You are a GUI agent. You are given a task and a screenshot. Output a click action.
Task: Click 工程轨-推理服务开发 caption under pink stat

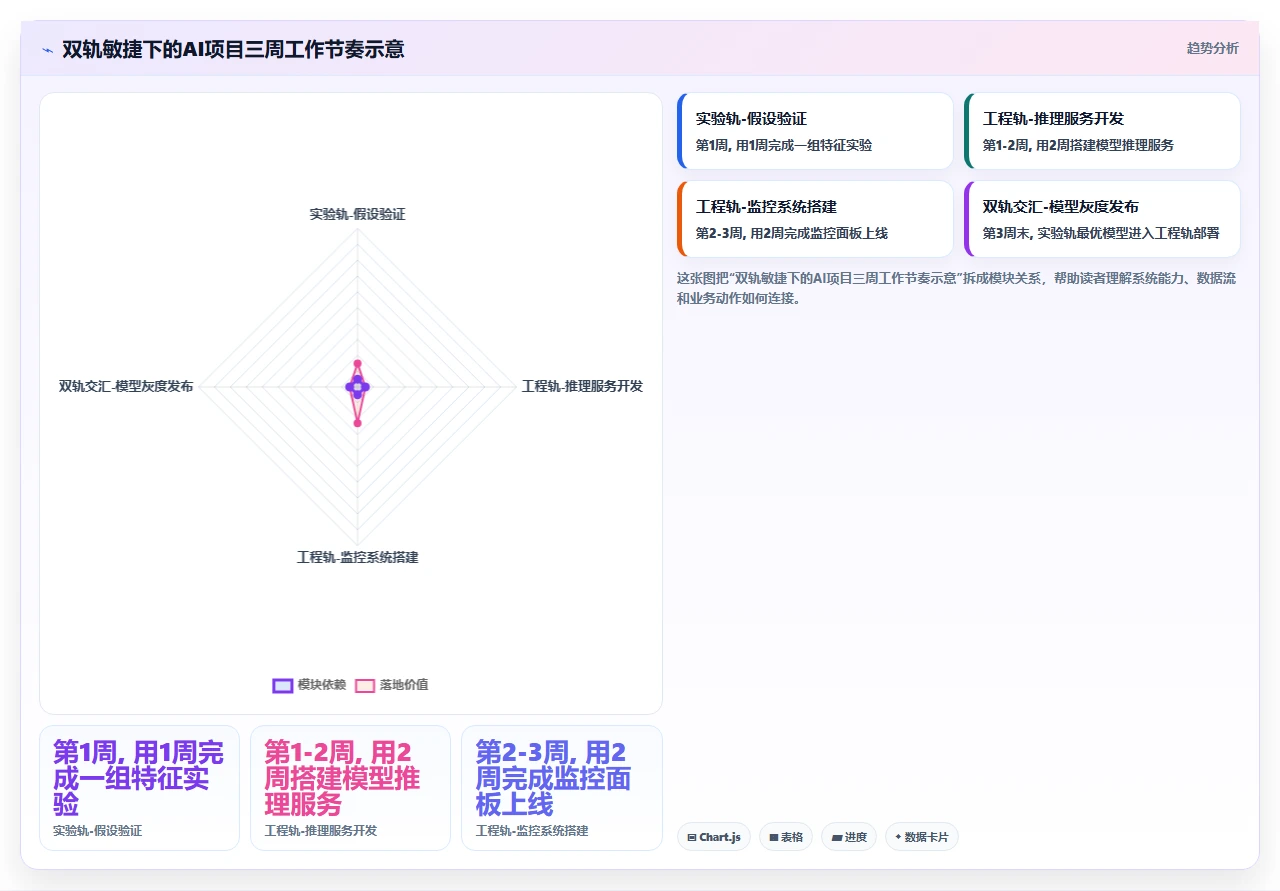[321, 831]
